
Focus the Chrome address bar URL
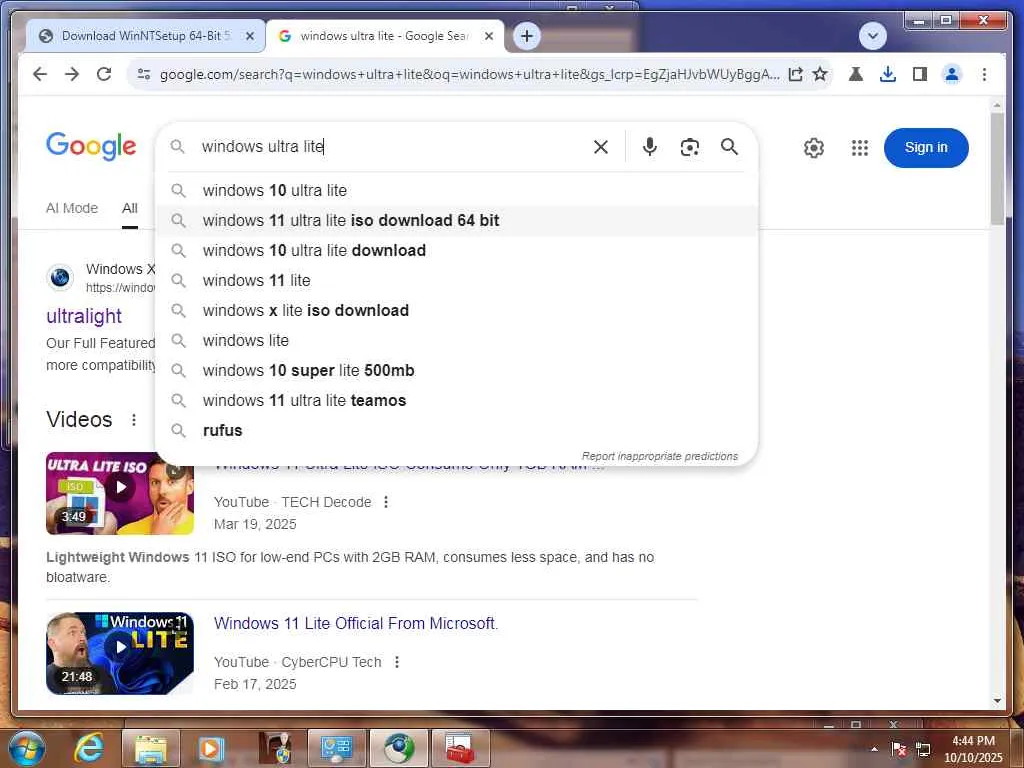click(x=469, y=74)
